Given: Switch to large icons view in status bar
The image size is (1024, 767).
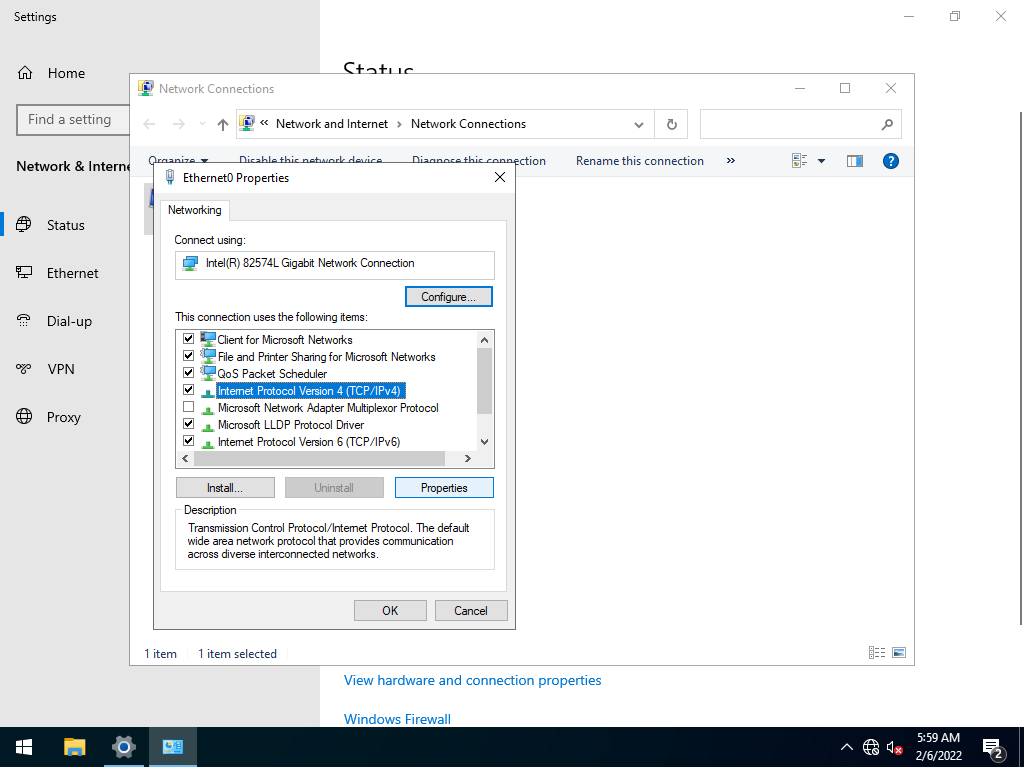Looking at the screenshot, I should tap(899, 653).
